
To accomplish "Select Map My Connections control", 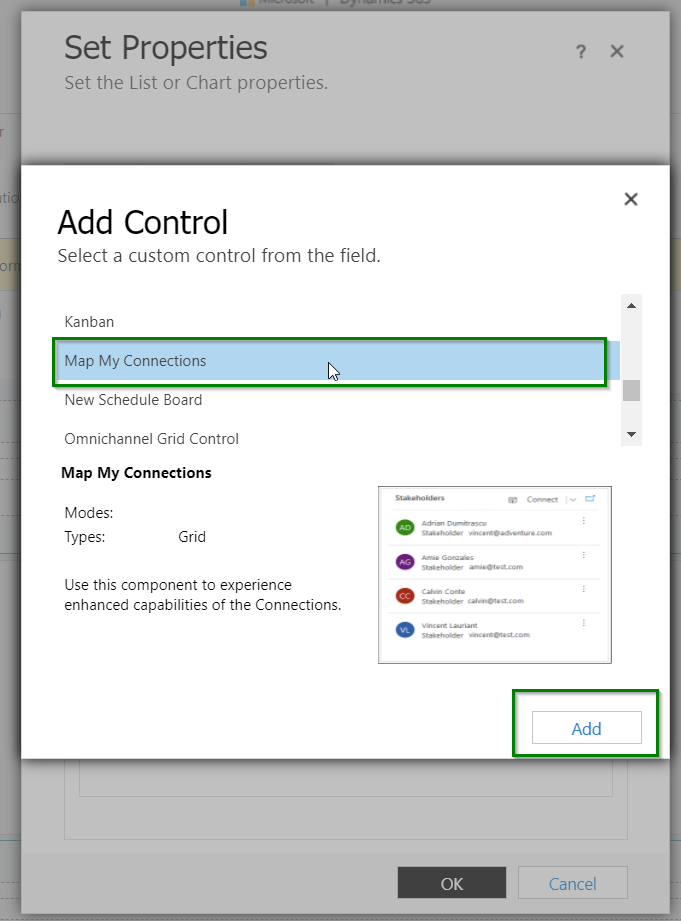I will pyautogui.click(x=336, y=361).
